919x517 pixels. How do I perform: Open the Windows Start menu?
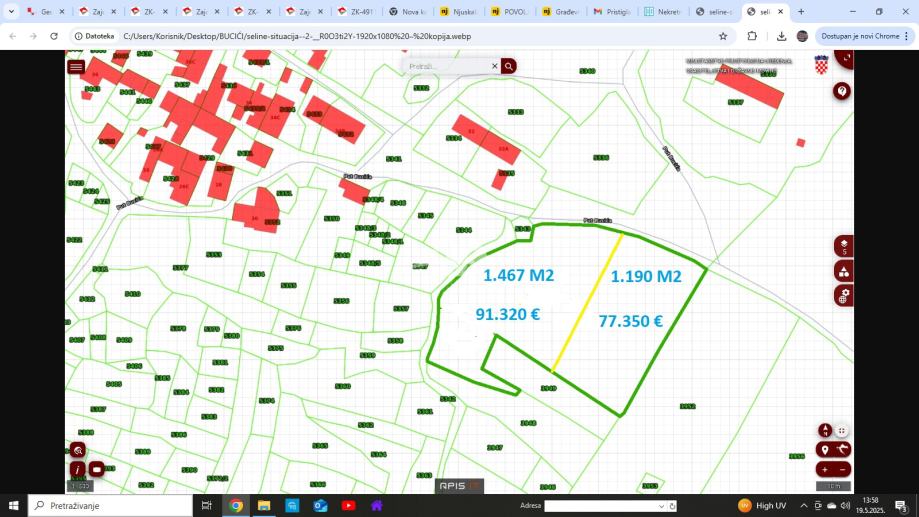coord(13,505)
